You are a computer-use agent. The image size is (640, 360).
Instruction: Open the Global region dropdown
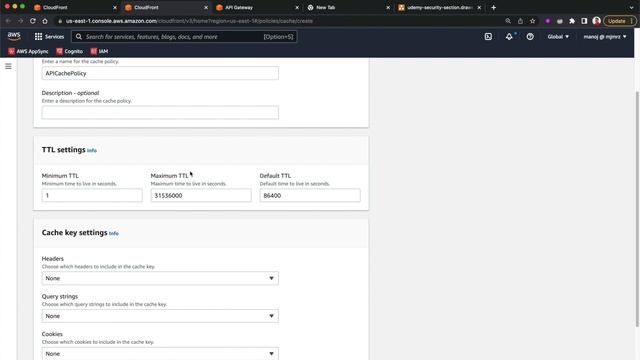558,37
